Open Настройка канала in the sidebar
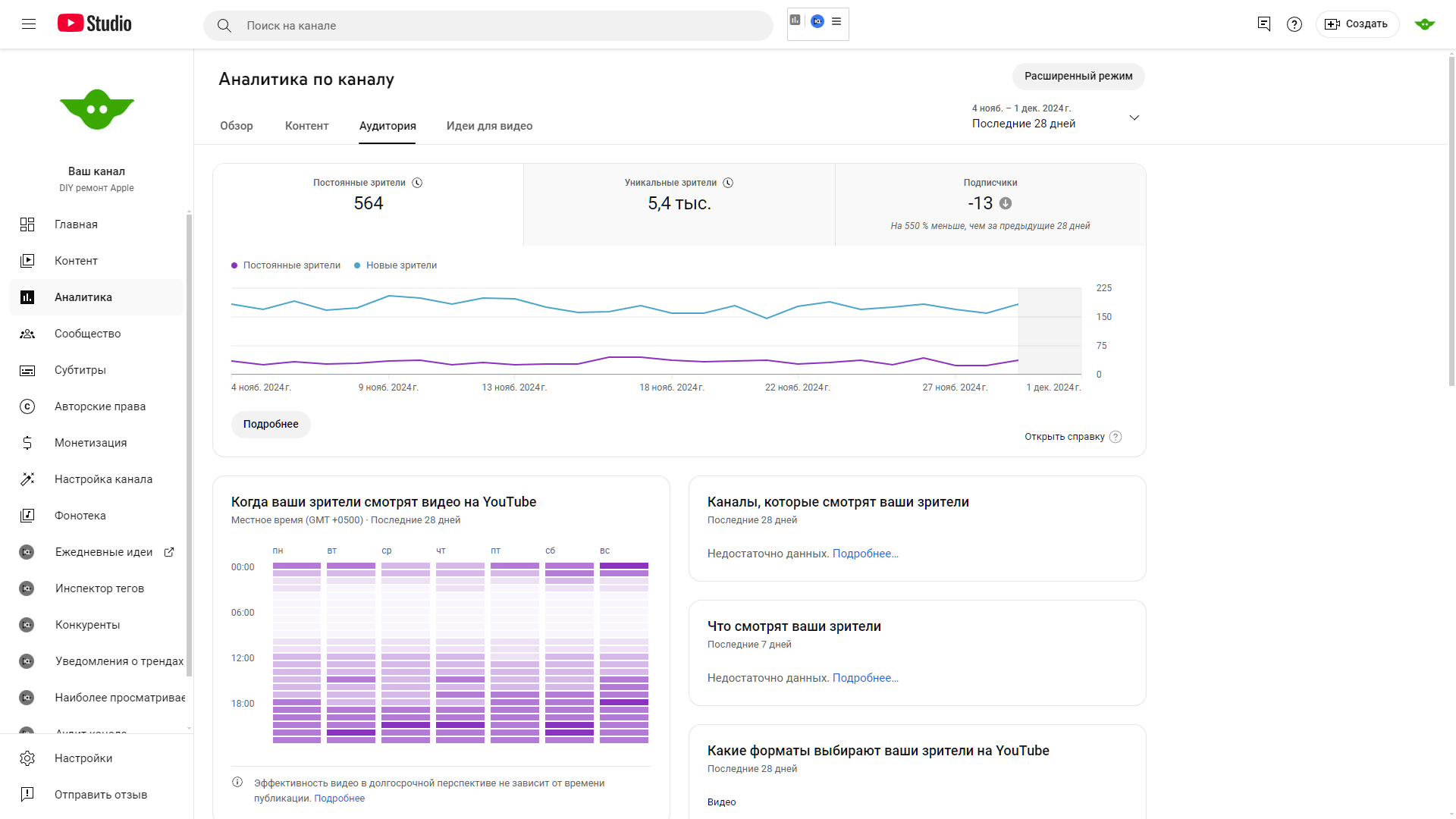The image size is (1456, 819). point(97,479)
